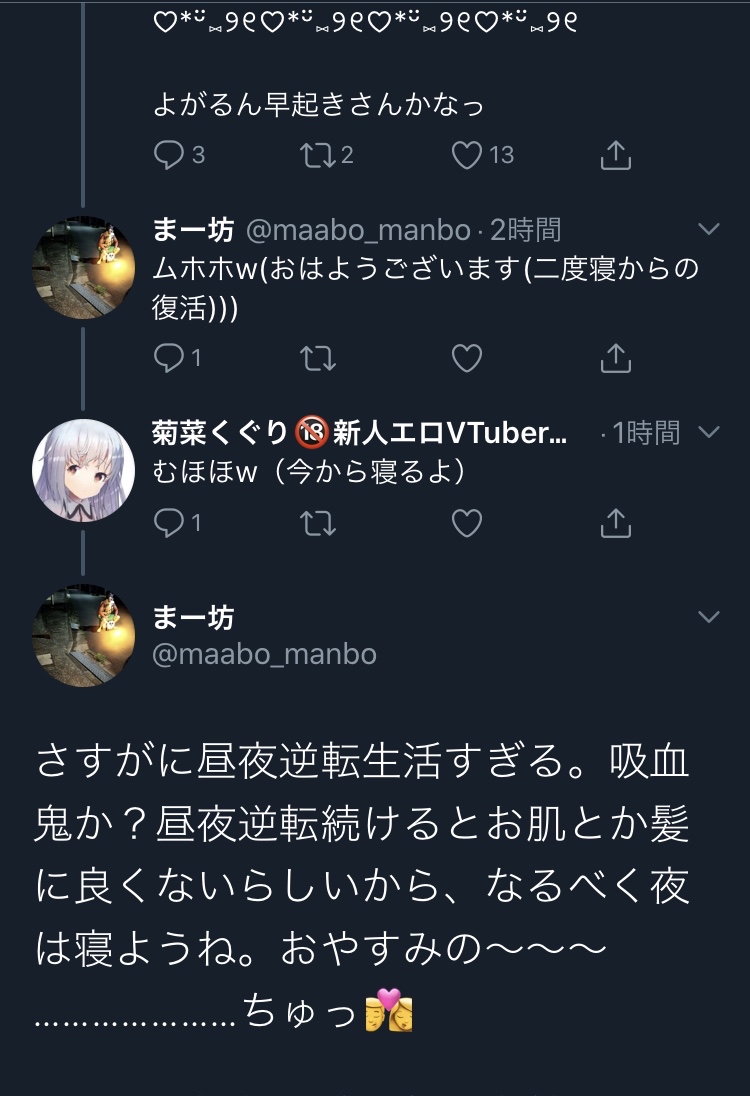Share the ムホホw tweet
Screen dimensions: 750x1096
(616, 357)
